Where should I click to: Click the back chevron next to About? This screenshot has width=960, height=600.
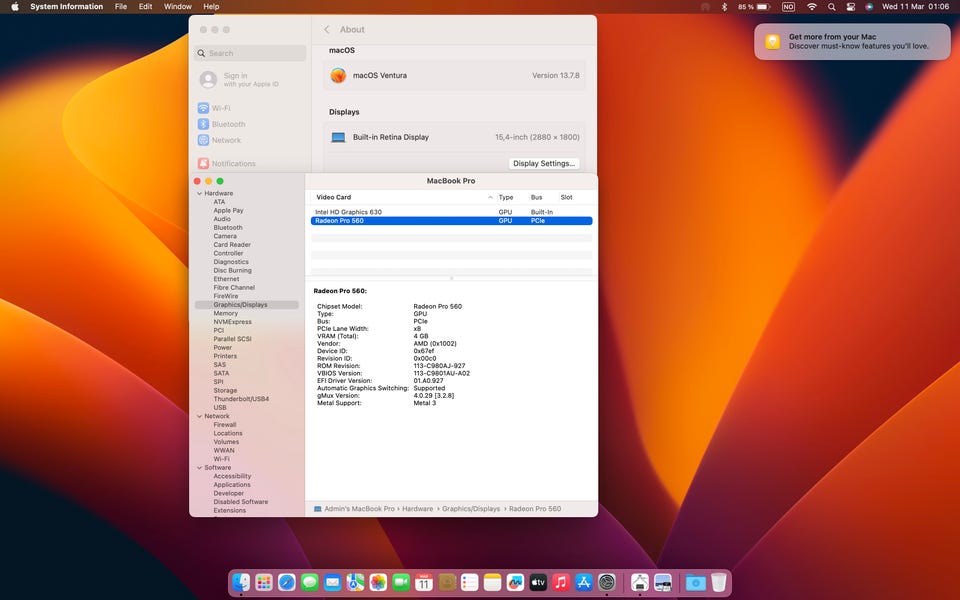pyautogui.click(x=327, y=30)
